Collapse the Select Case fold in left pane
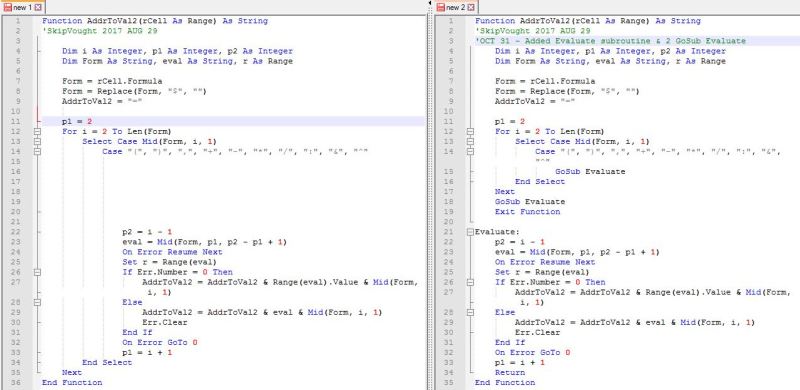Screen dimensions: 800x390 coord(37,141)
